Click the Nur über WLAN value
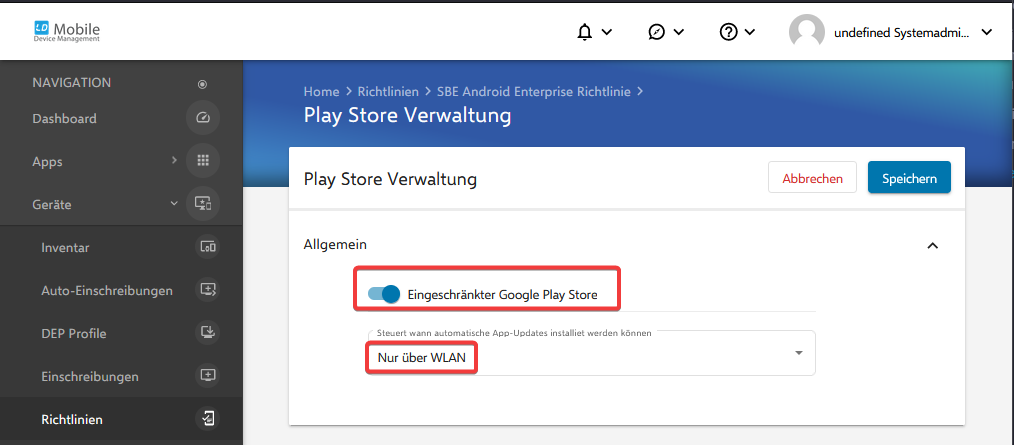Image resolution: width=1014 pixels, height=445 pixels. click(422, 357)
